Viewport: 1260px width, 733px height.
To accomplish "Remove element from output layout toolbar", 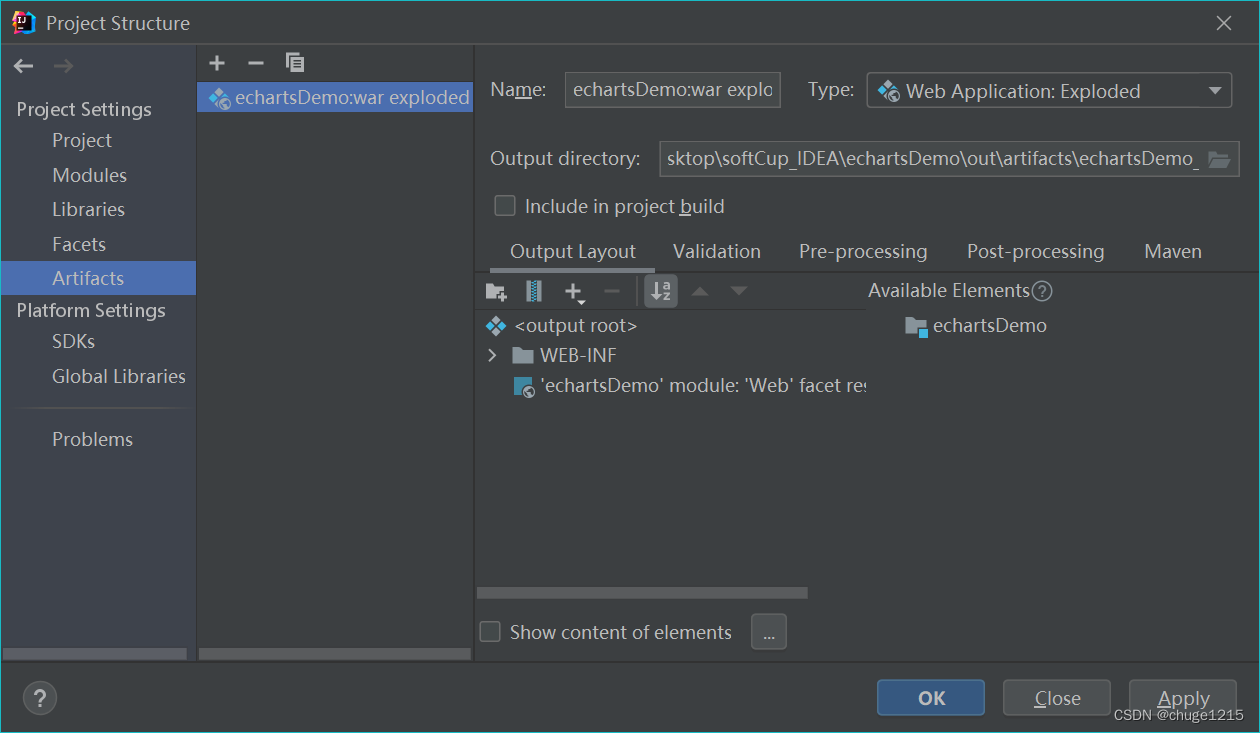I will tap(612, 291).
